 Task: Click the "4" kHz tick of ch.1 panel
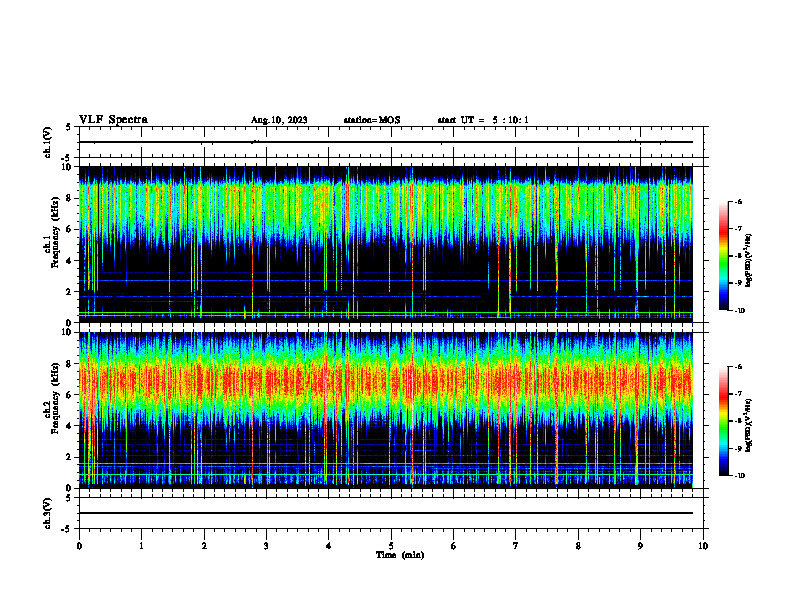click(x=69, y=261)
